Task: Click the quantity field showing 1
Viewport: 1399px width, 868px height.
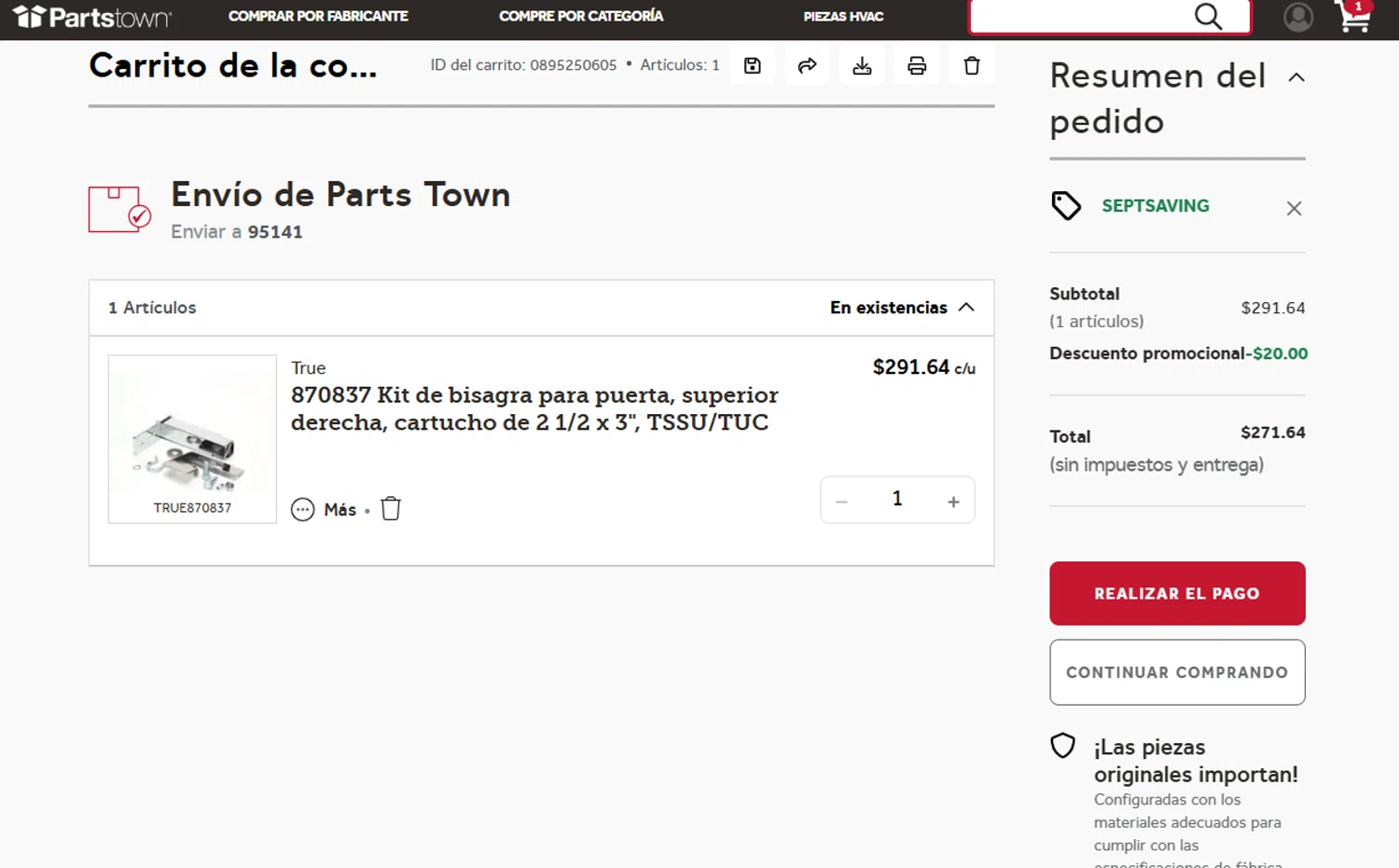Action: (897, 499)
